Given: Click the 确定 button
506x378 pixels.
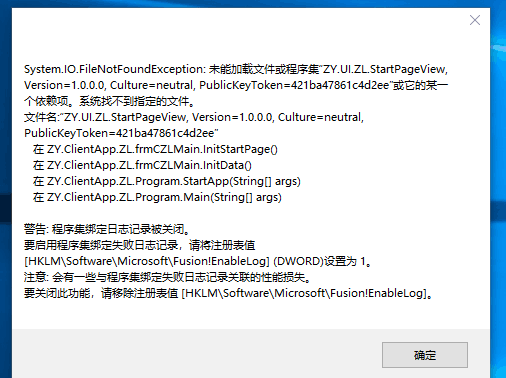Looking at the screenshot, I should click(x=425, y=355).
